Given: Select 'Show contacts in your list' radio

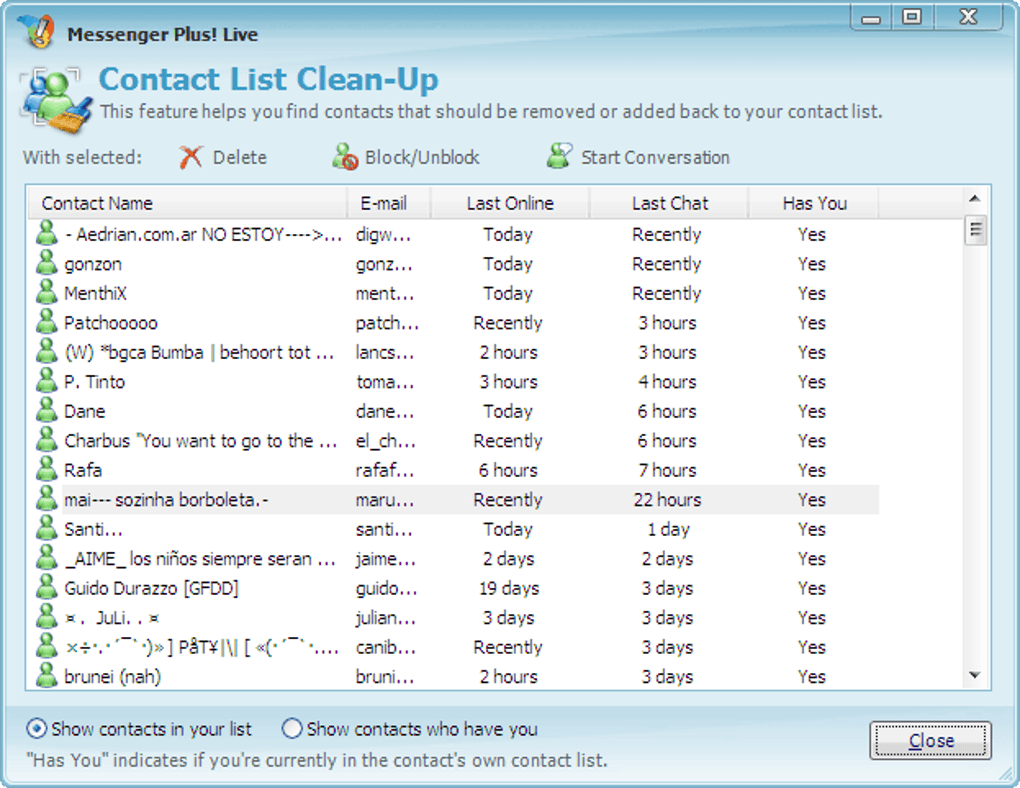Looking at the screenshot, I should 36,729.
